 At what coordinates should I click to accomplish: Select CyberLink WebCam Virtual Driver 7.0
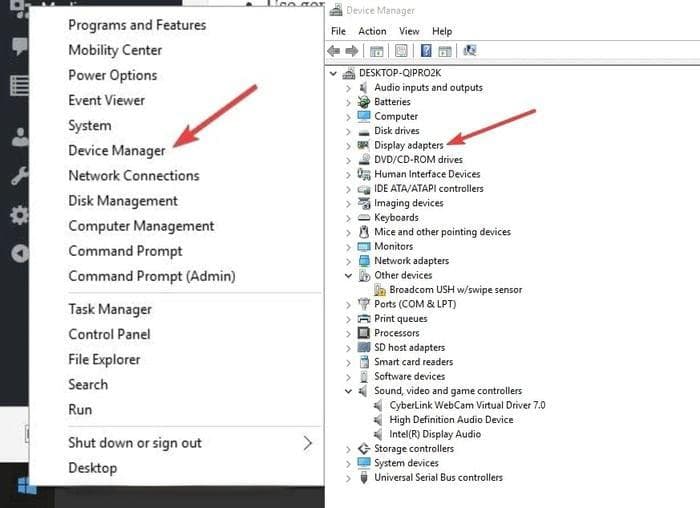point(467,405)
